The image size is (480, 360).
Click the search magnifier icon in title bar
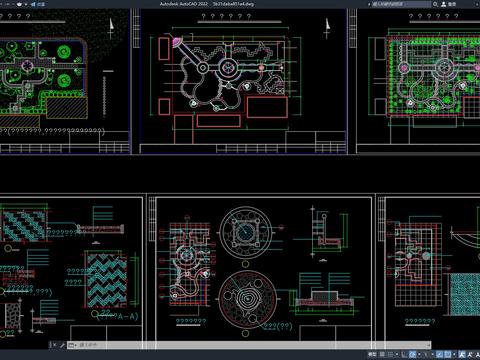pyautogui.click(x=435, y=4)
